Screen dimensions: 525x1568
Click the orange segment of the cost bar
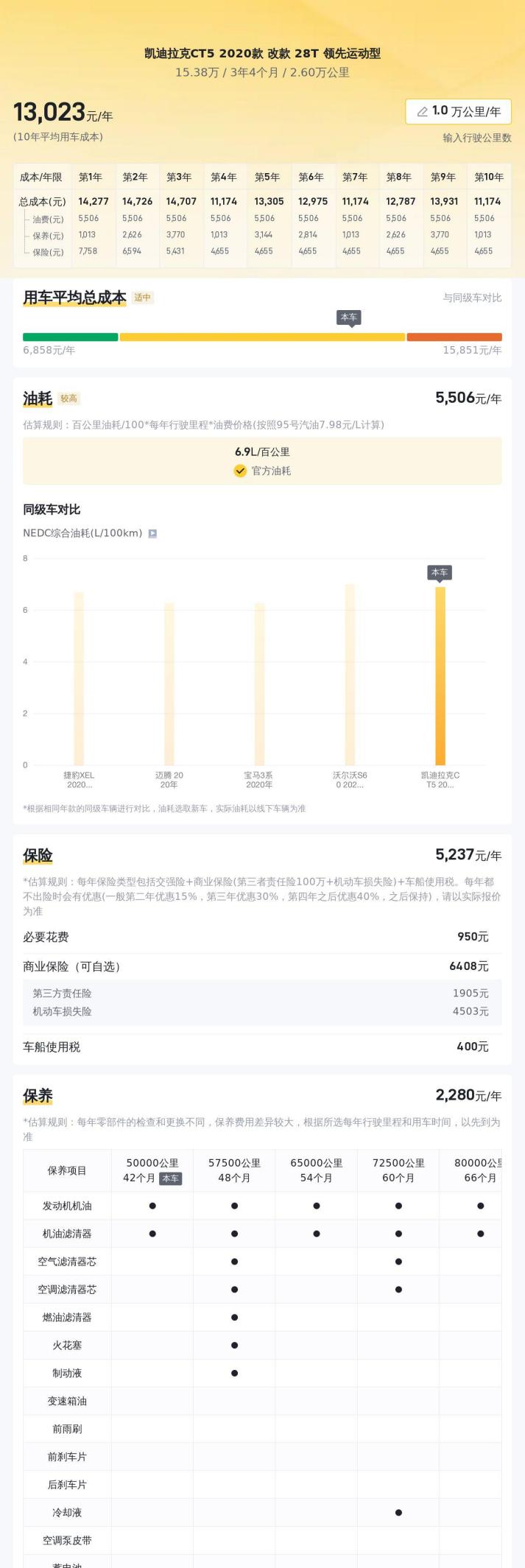point(454,337)
